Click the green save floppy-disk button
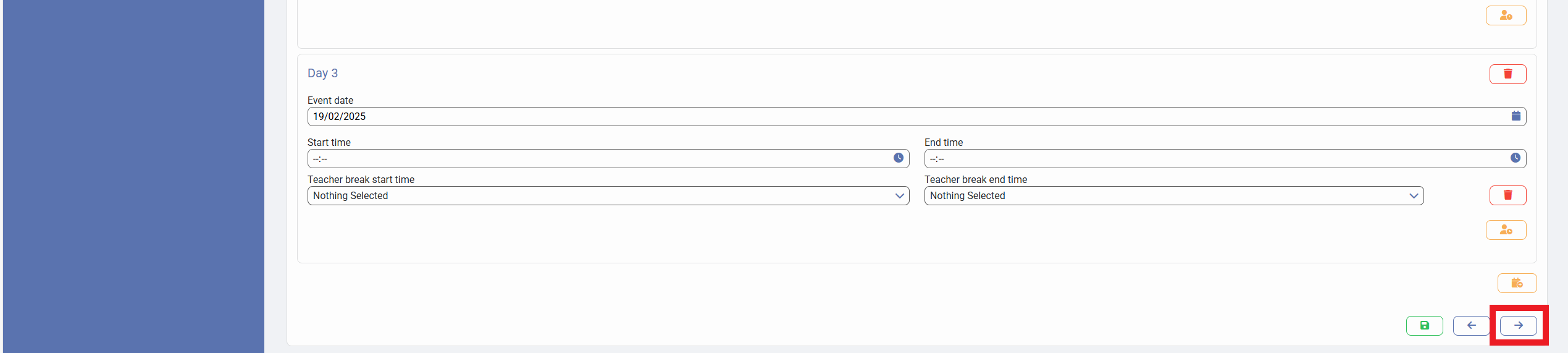The width and height of the screenshot is (1568, 353). coord(1424,325)
